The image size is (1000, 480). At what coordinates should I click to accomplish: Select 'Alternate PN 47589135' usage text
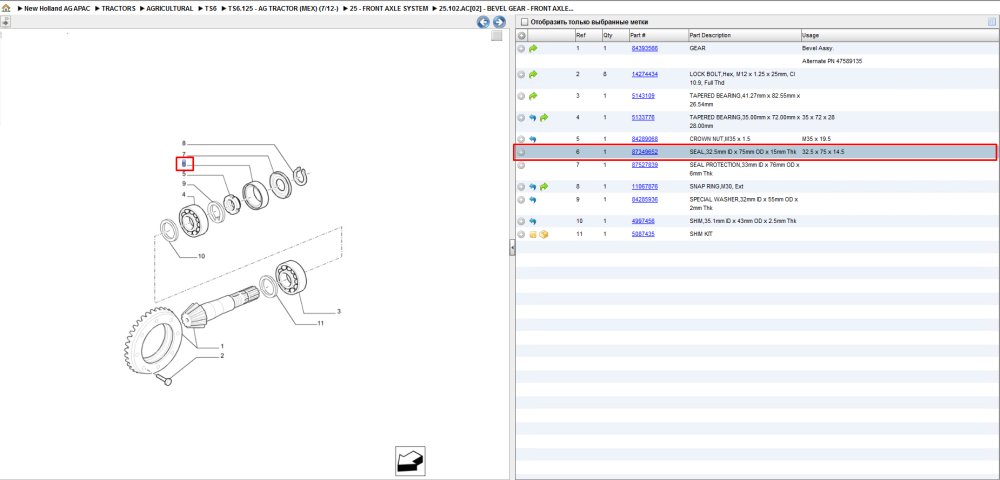pyautogui.click(x=832, y=61)
